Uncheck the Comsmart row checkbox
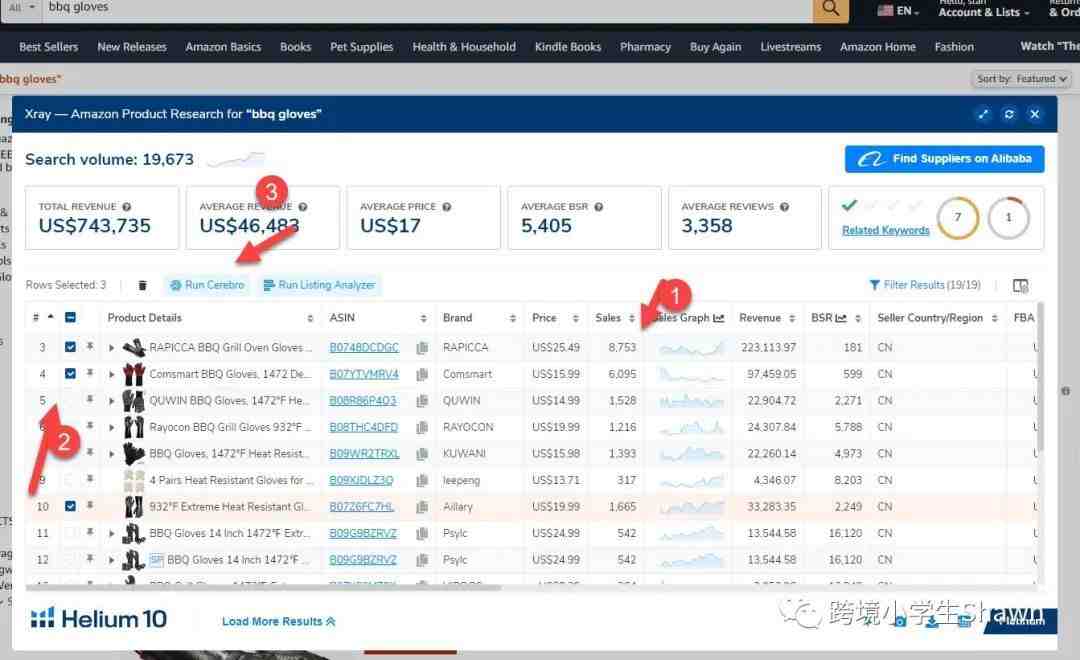The height and width of the screenshot is (660, 1080). (70, 373)
